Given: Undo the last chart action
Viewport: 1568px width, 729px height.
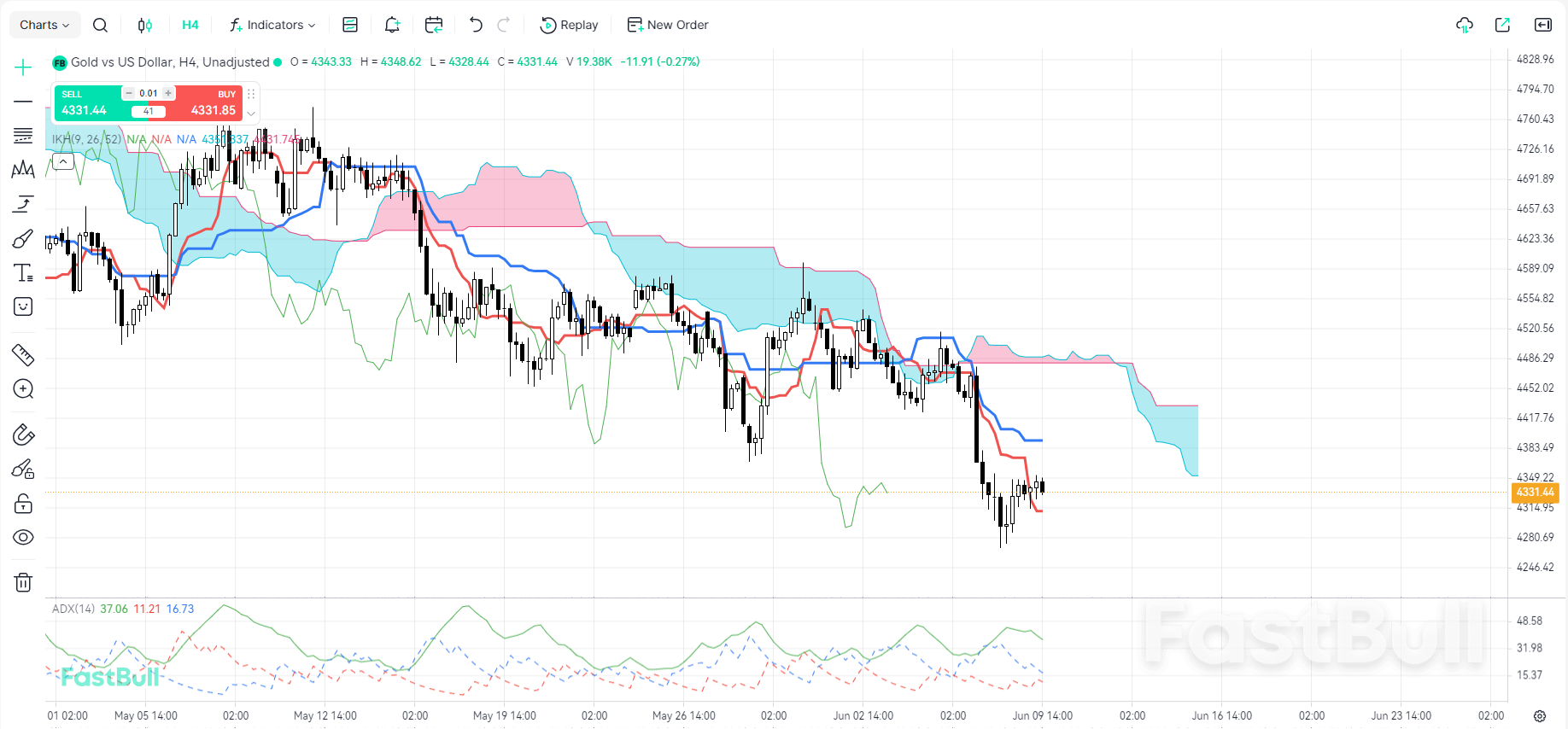Looking at the screenshot, I should 476,25.
